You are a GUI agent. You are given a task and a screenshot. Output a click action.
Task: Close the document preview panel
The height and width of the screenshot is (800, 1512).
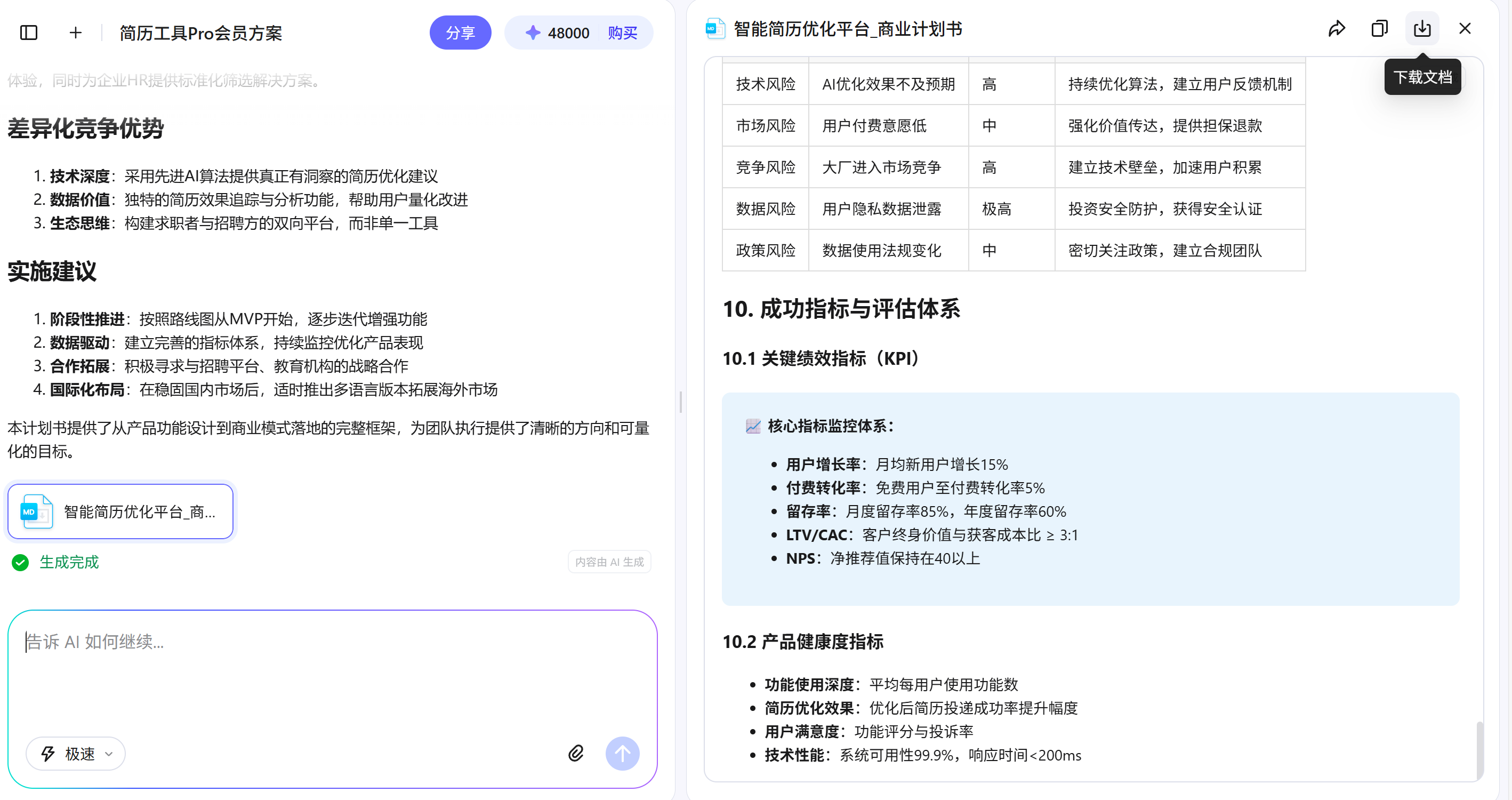tap(1465, 28)
